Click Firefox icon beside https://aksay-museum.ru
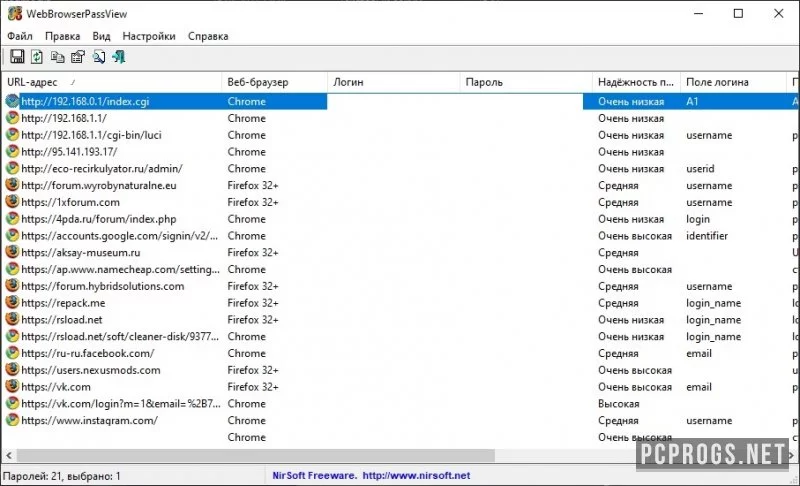Screen dimensions: 800x486 tap(12, 252)
